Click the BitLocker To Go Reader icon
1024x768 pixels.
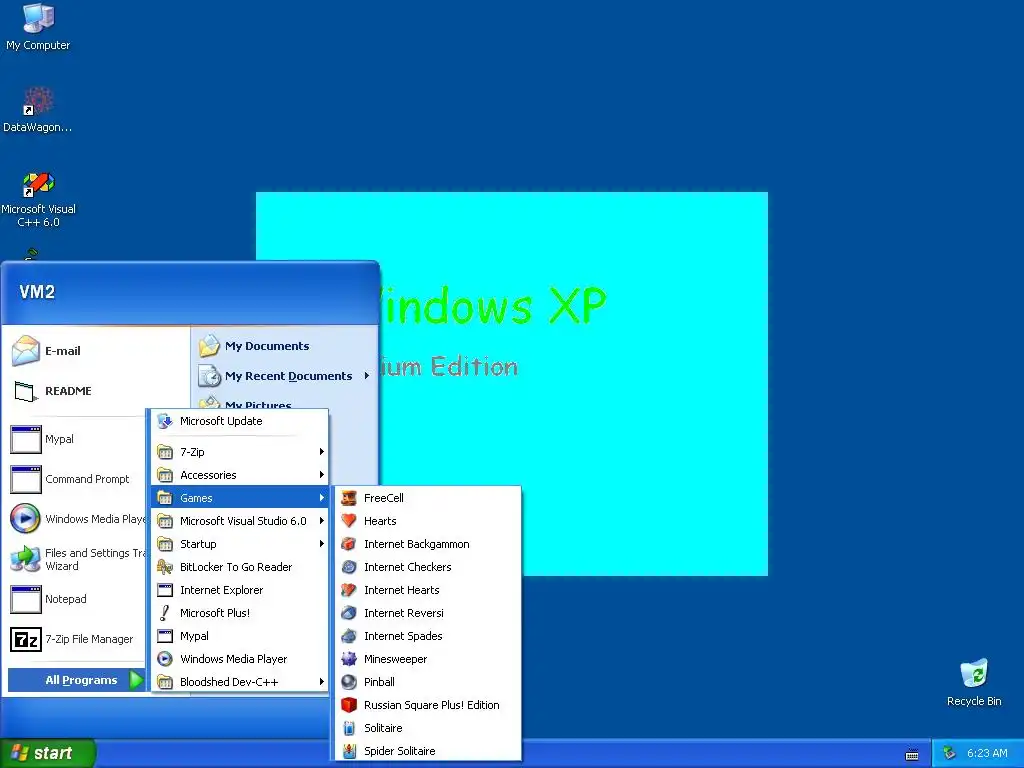coord(165,567)
